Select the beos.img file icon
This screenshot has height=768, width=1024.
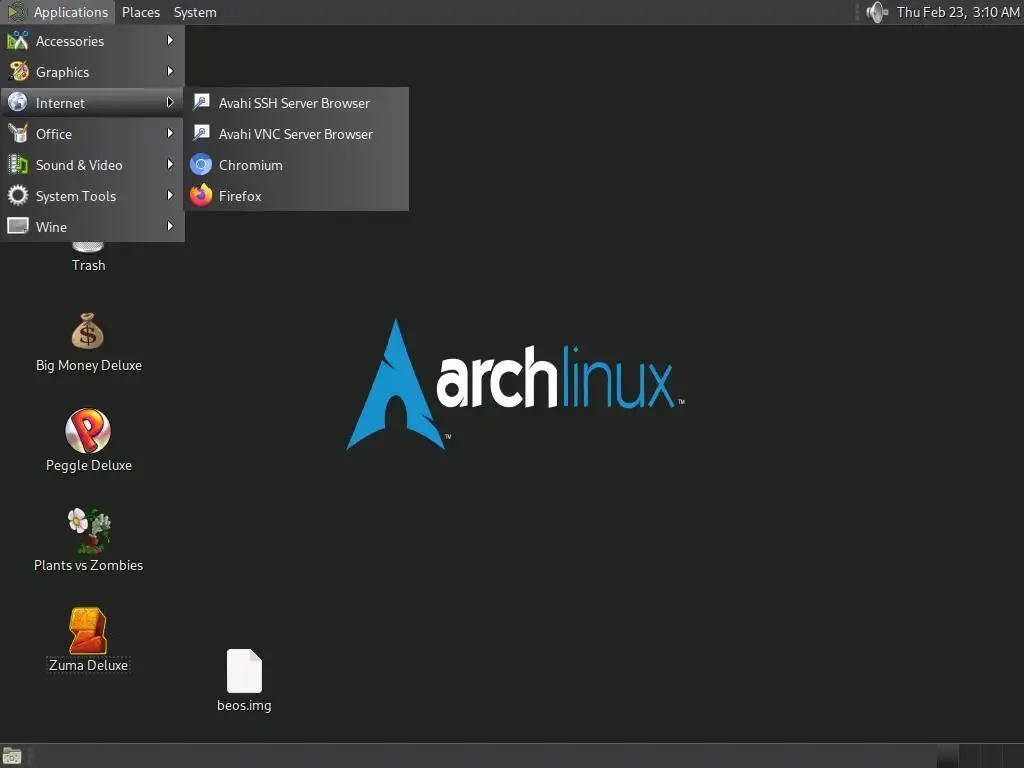(244, 671)
